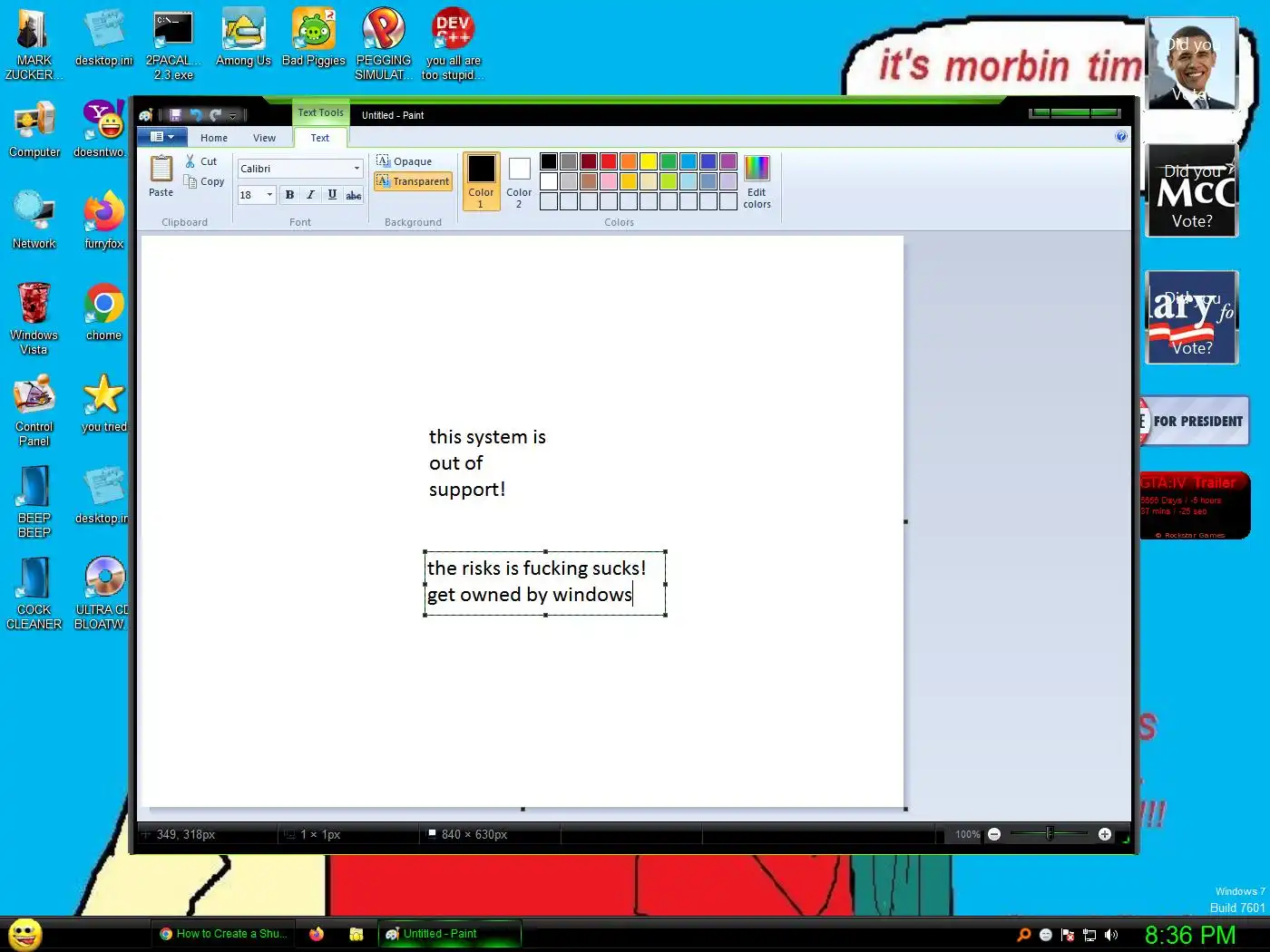Select the Network desktop icon
1270x952 pixels.
point(34,221)
